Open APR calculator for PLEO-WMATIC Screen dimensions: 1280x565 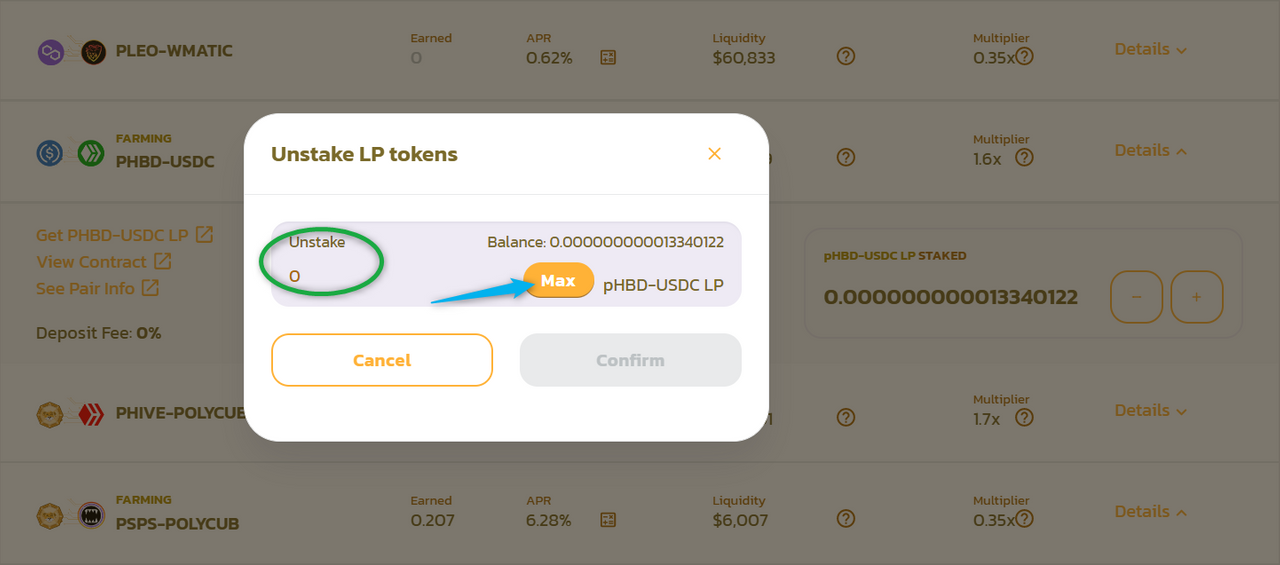608,58
